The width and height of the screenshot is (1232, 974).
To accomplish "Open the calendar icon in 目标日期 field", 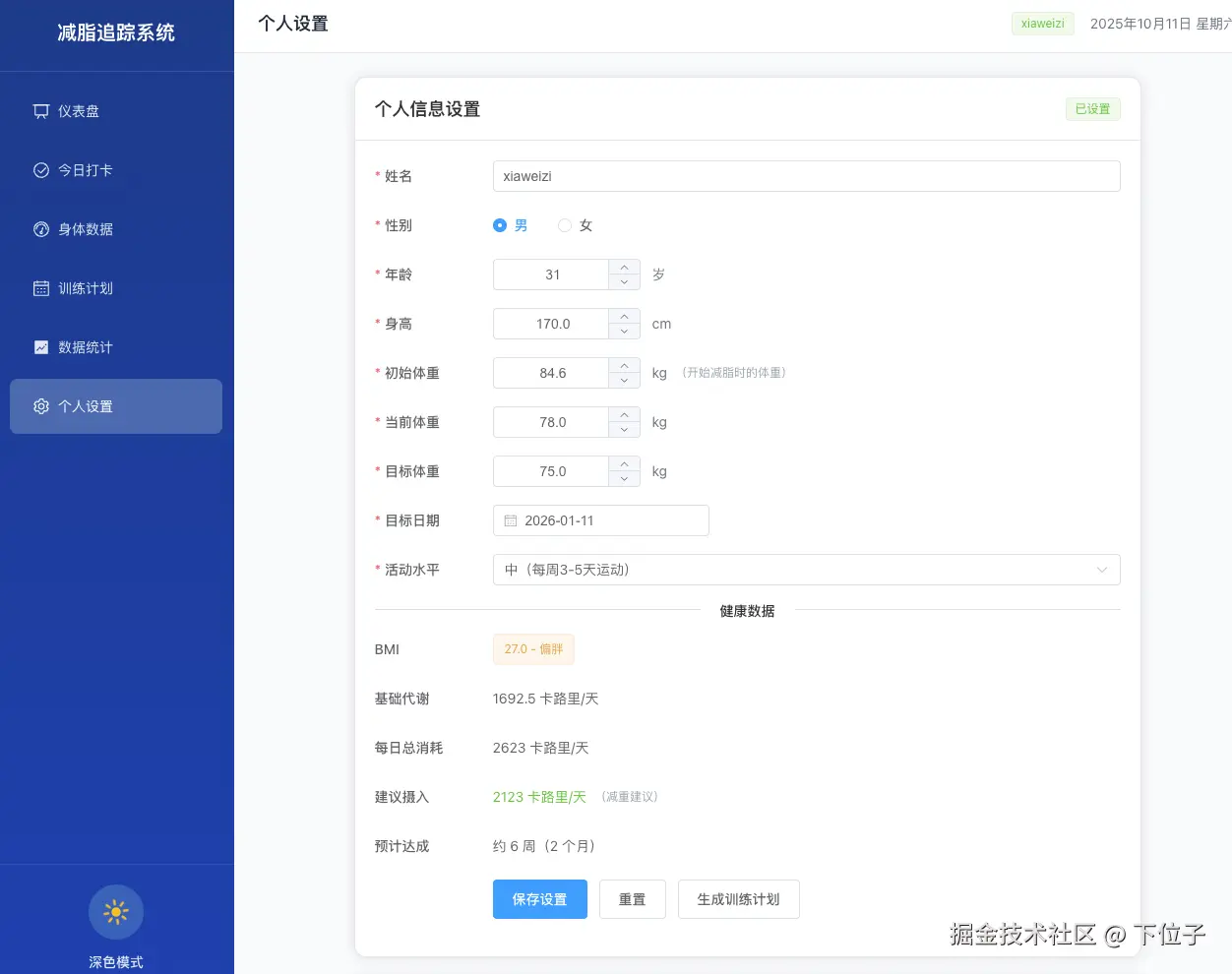I will click(x=510, y=520).
